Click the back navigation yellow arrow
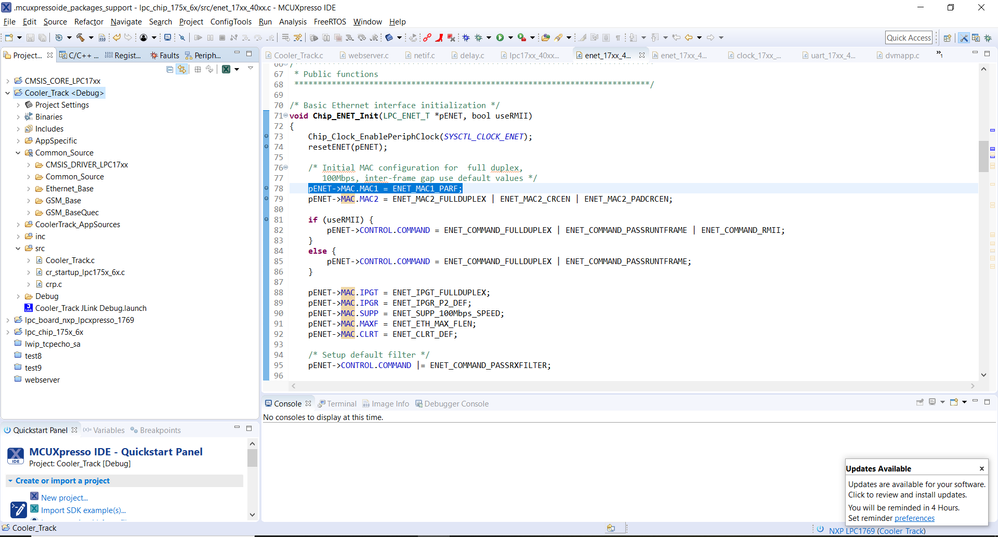998x537 pixels. coord(689,38)
